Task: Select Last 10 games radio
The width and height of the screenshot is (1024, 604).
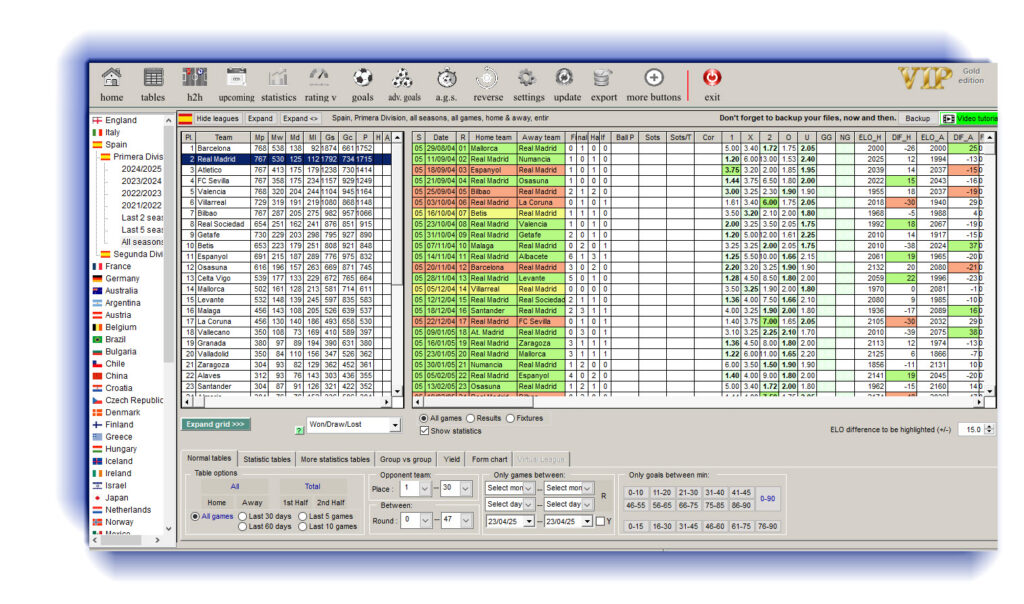Action: [302, 527]
